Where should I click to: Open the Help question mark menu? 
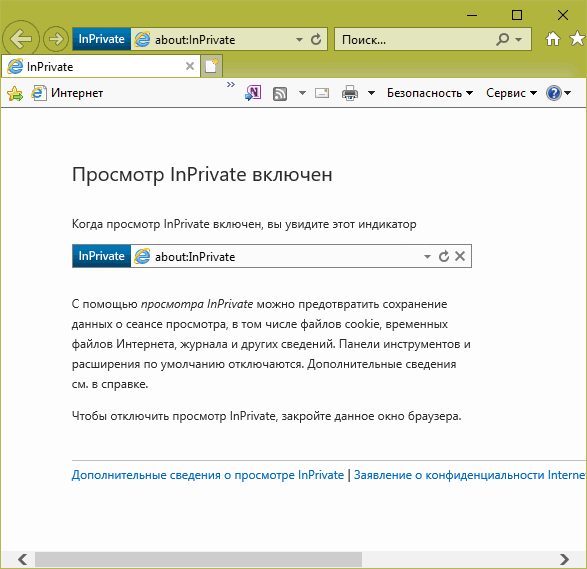[559, 93]
